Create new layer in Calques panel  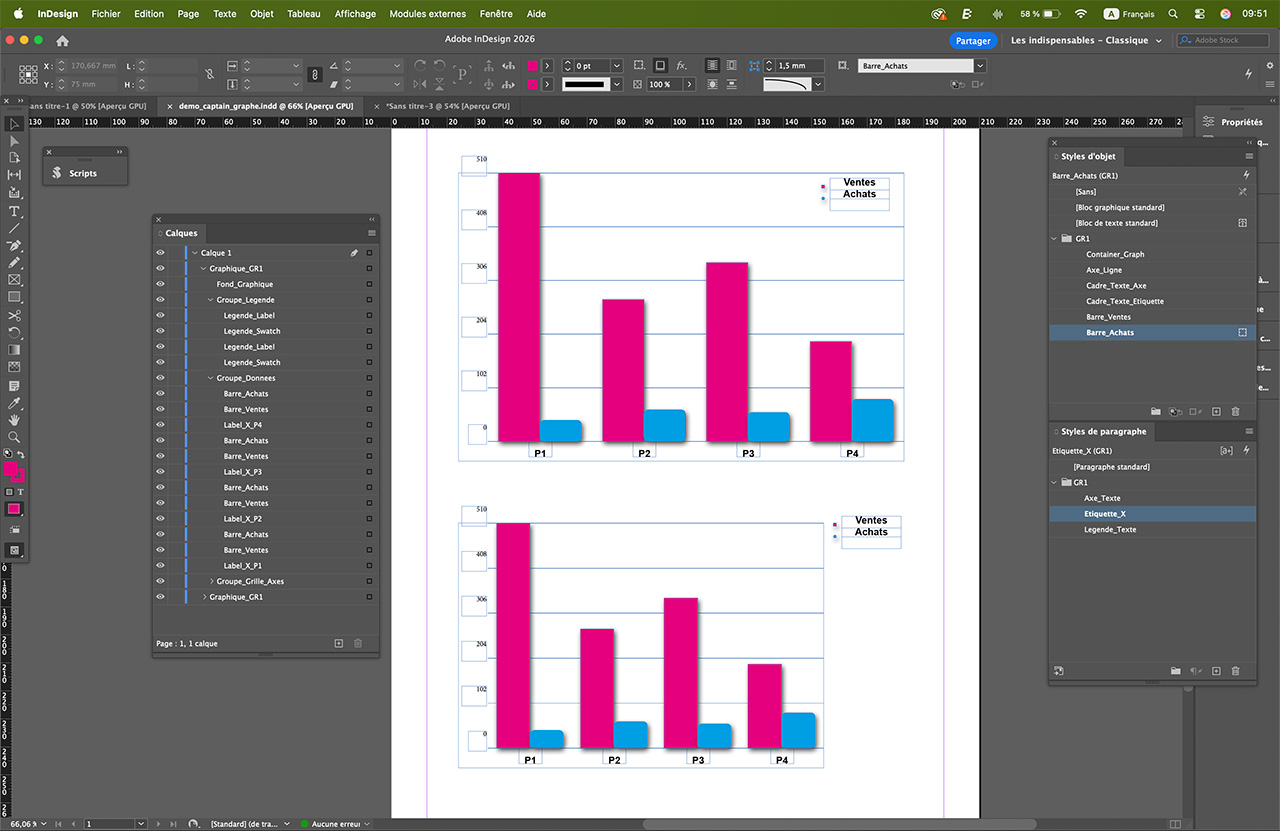[x=338, y=643]
